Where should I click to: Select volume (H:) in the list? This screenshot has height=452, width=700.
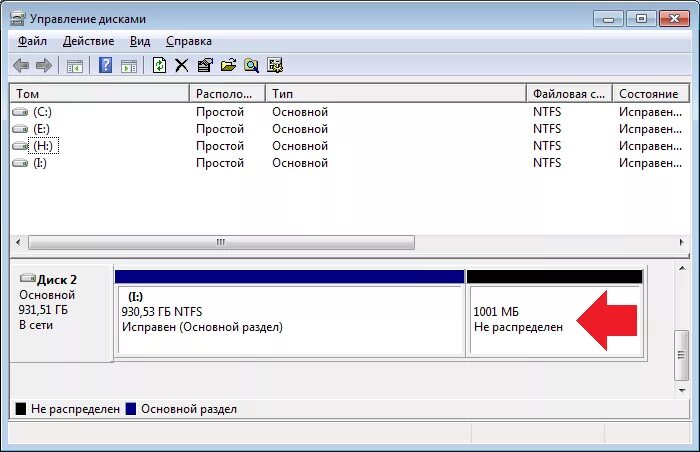[43, 146]
